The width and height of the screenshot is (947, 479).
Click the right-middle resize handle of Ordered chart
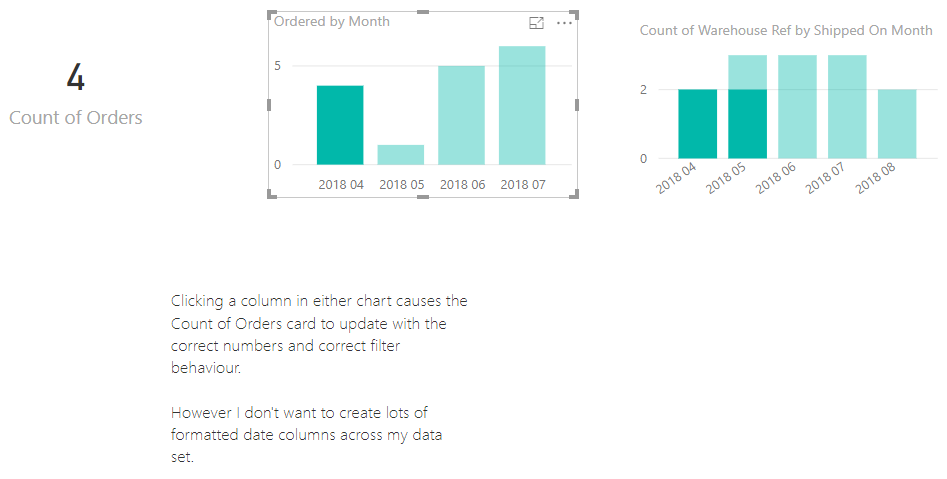576,104
